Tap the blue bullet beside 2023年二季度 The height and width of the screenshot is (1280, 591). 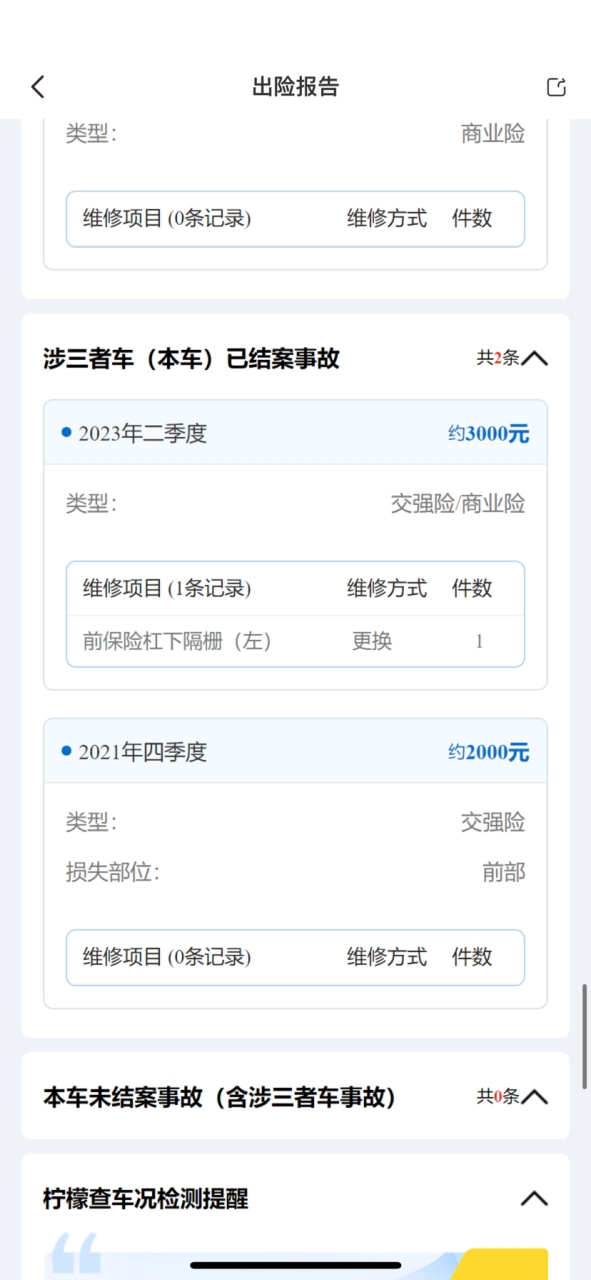click(x=66, y=432)
